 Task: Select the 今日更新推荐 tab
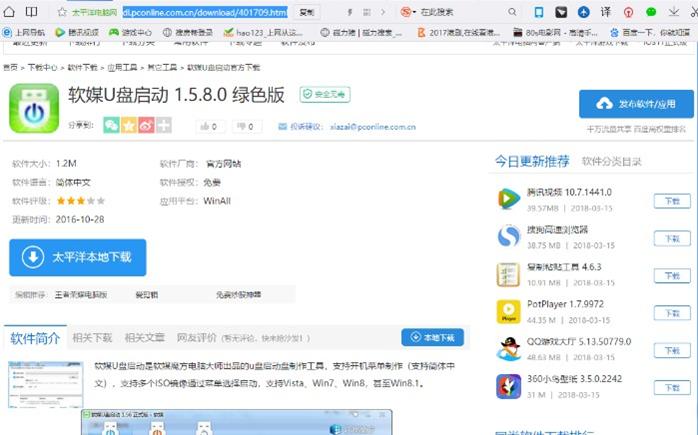click(x=532, y=161)
